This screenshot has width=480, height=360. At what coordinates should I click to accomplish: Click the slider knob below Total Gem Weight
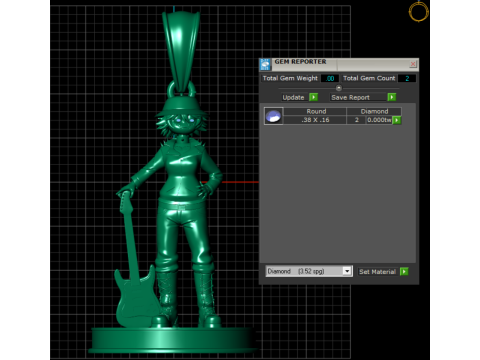pyautogui.click(x=339, y=88)
